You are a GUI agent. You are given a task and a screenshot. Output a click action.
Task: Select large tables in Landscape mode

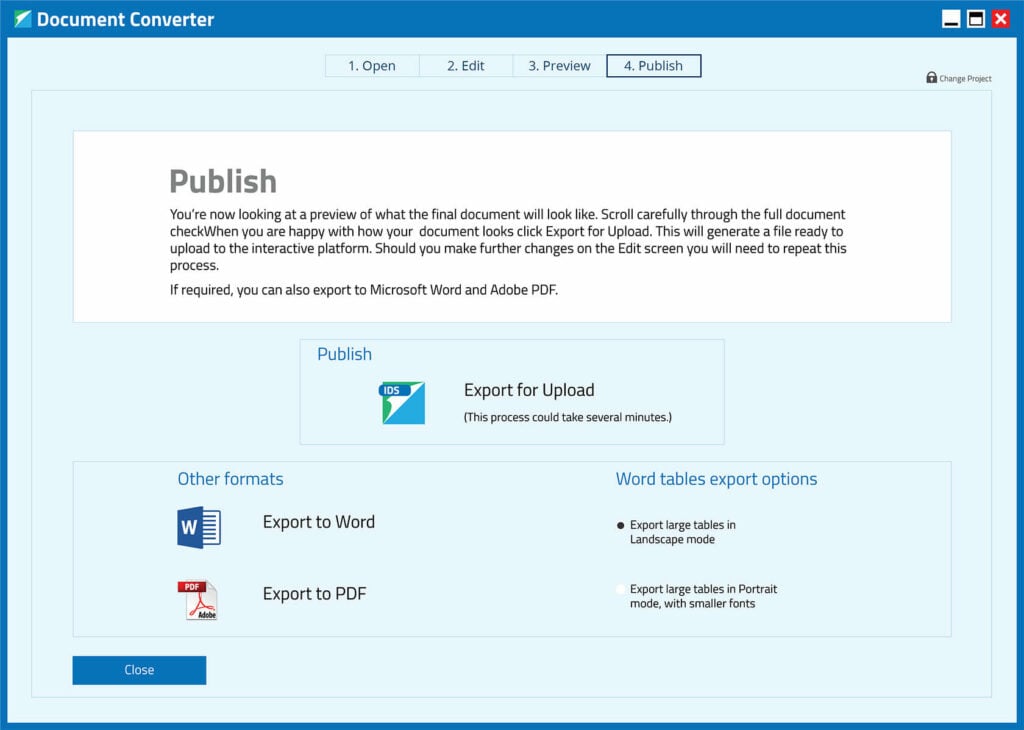[621, 524]
